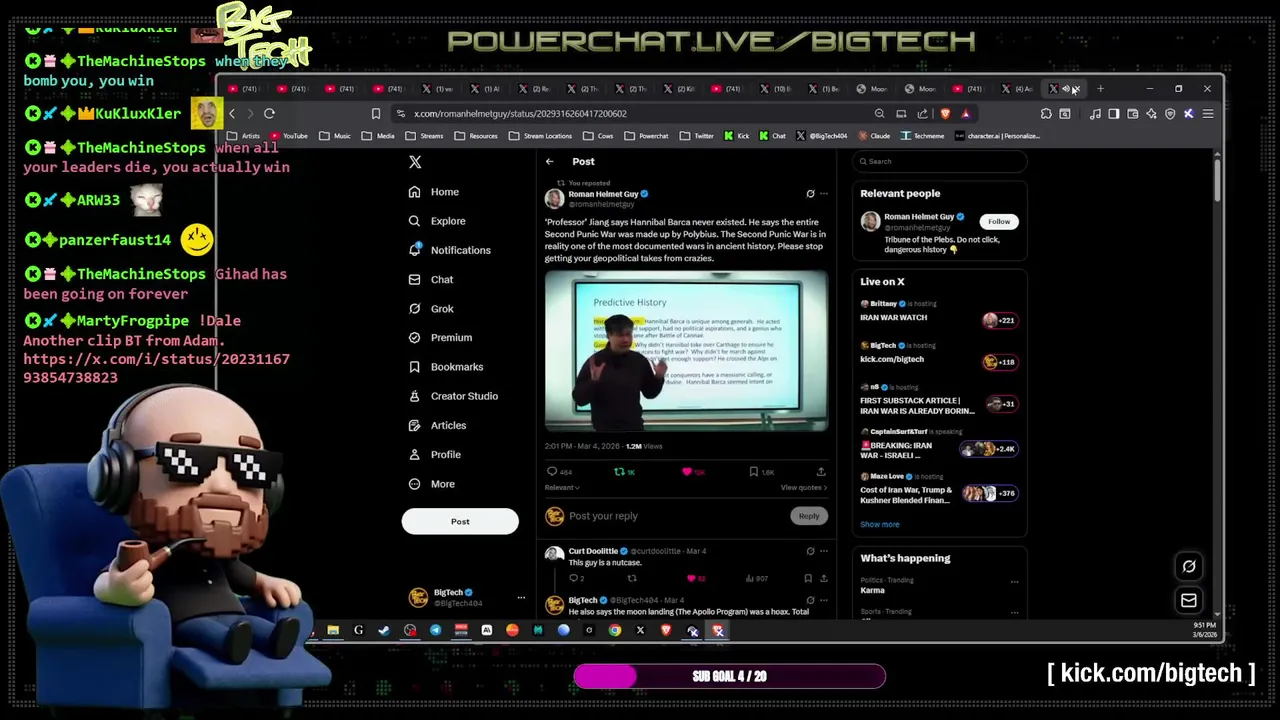Image resolution: width=1280 pixels, height=720 pixels.
Task: Click the Reply button
Action: [808, 516]
